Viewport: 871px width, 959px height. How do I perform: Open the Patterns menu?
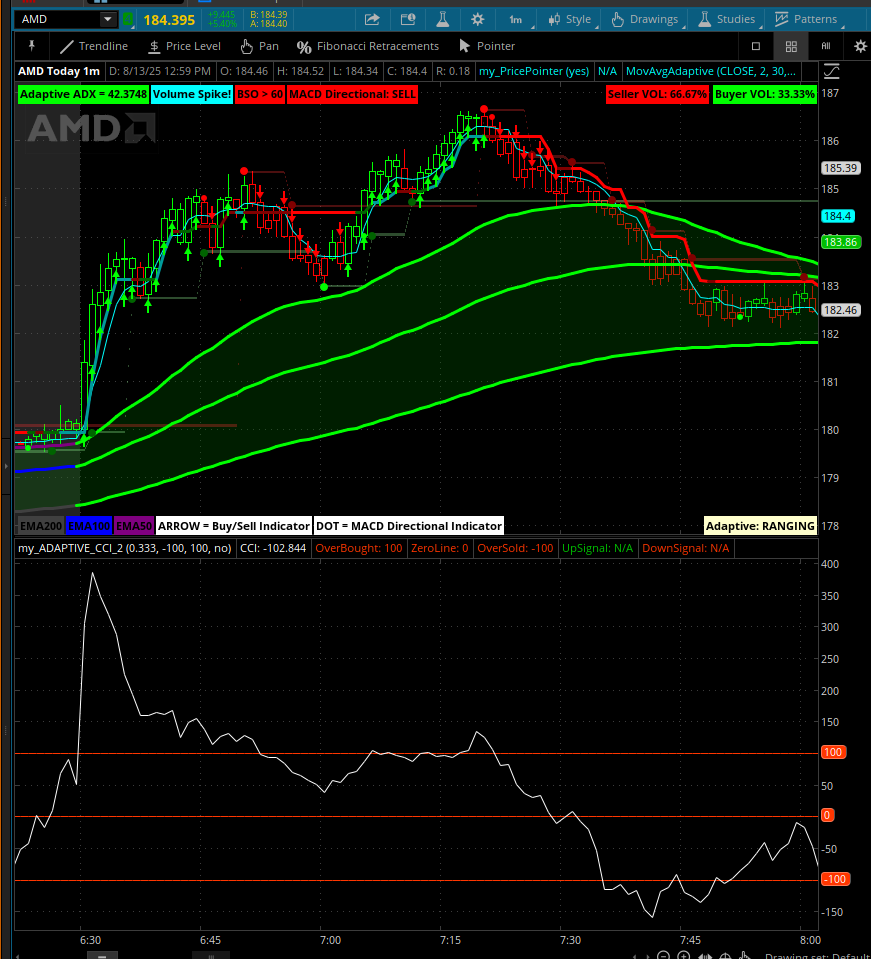805,19
